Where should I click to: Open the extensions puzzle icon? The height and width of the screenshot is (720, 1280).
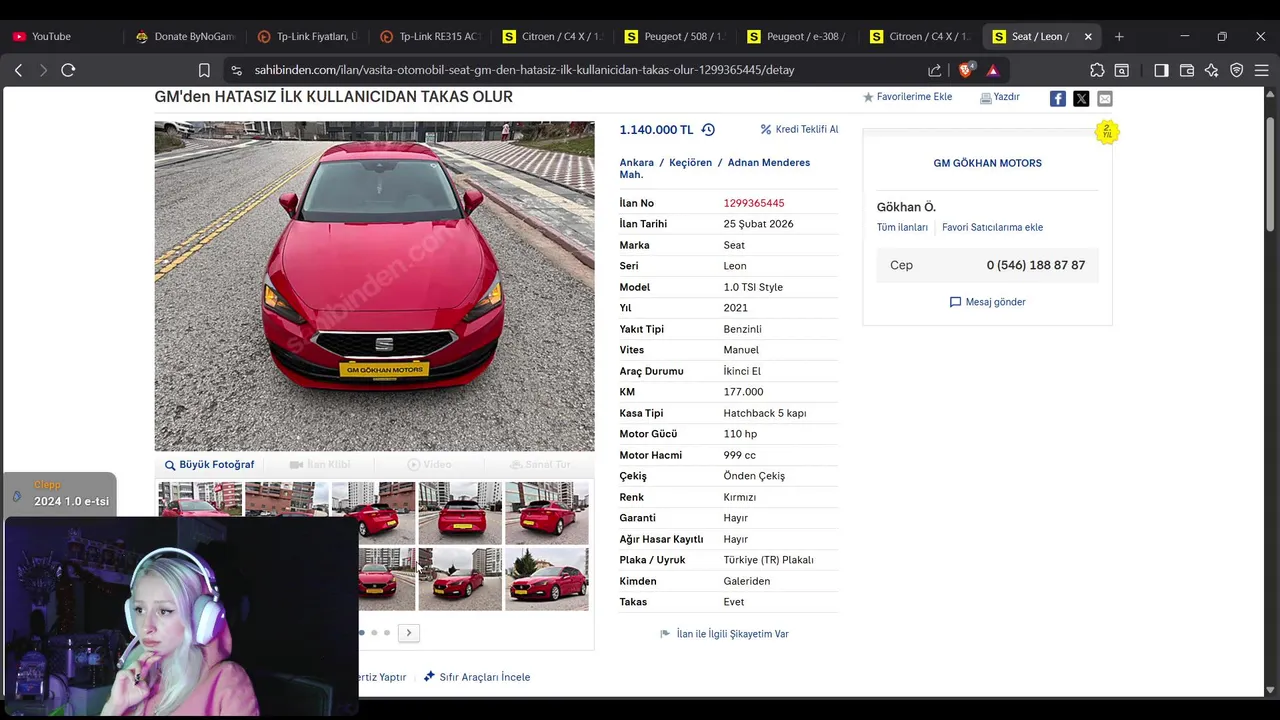(x=1097, y=70)
